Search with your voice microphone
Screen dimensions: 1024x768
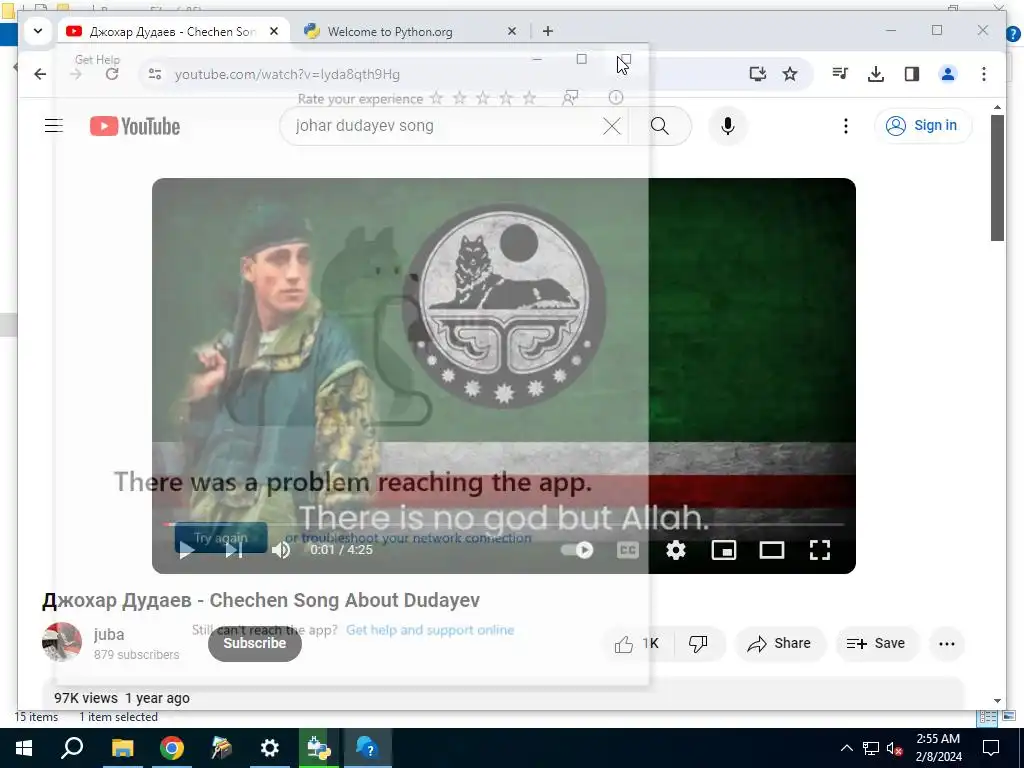(x=728, y=126)
